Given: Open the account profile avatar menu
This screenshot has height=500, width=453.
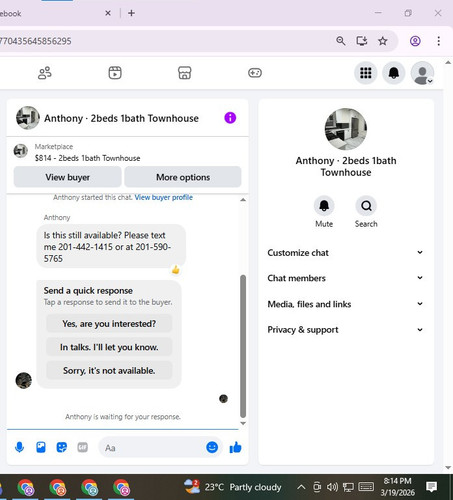Looking at the screenshot, I should [x=422, y=73].
